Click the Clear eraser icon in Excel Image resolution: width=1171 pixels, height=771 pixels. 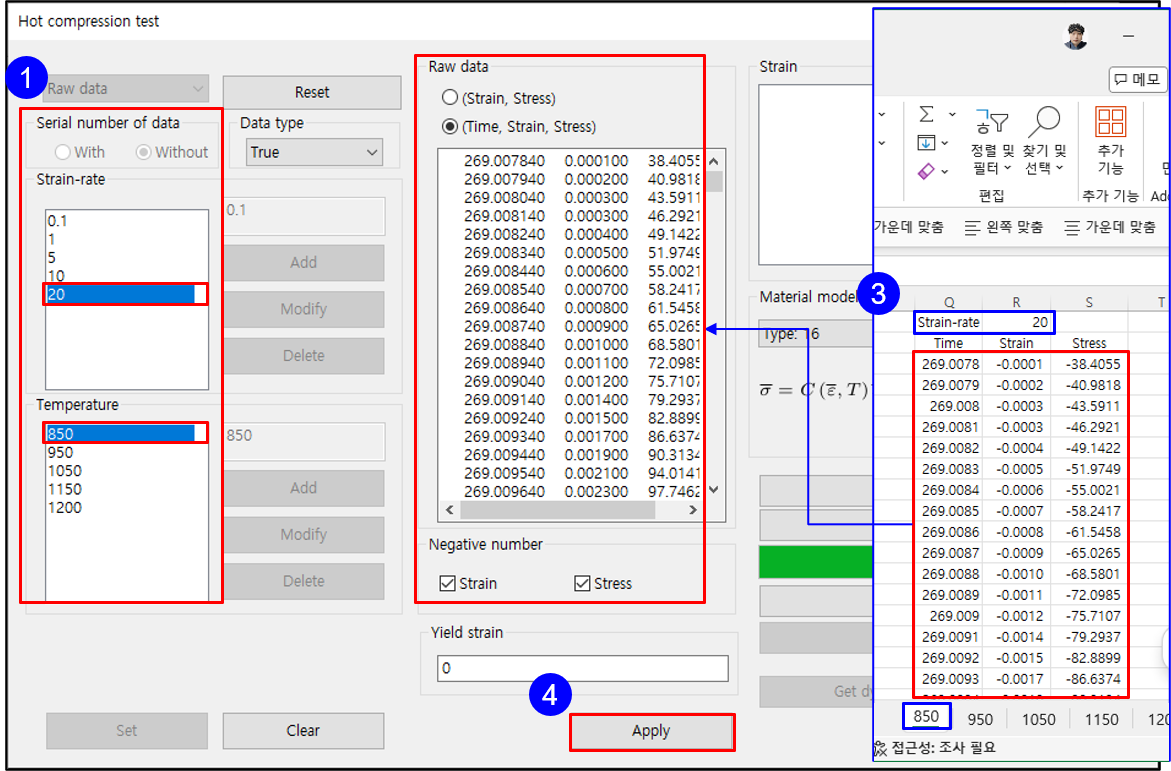coord(926,171)
